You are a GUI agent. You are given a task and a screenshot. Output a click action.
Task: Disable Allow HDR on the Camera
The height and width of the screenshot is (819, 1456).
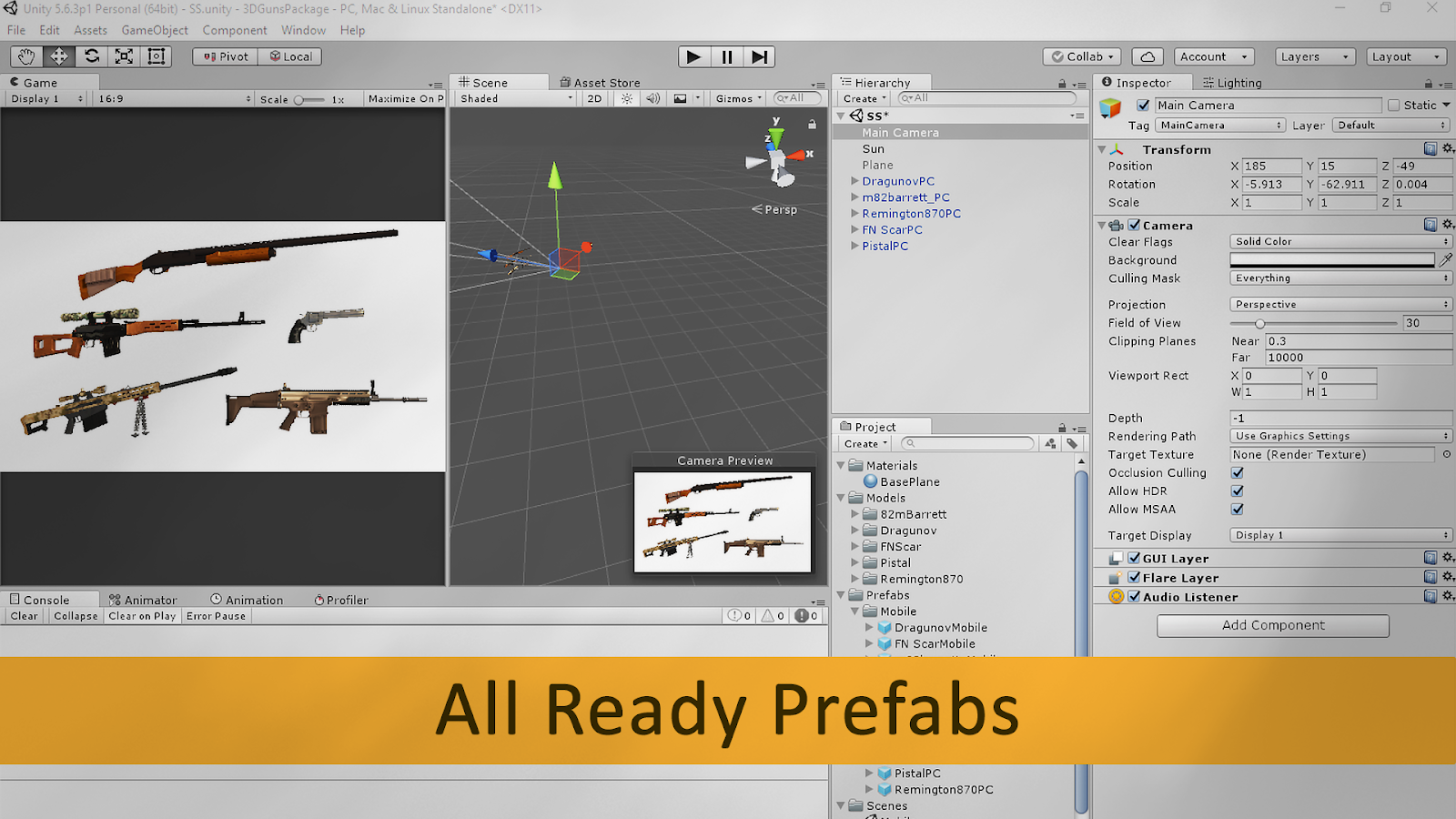(x=1237, y=490)
